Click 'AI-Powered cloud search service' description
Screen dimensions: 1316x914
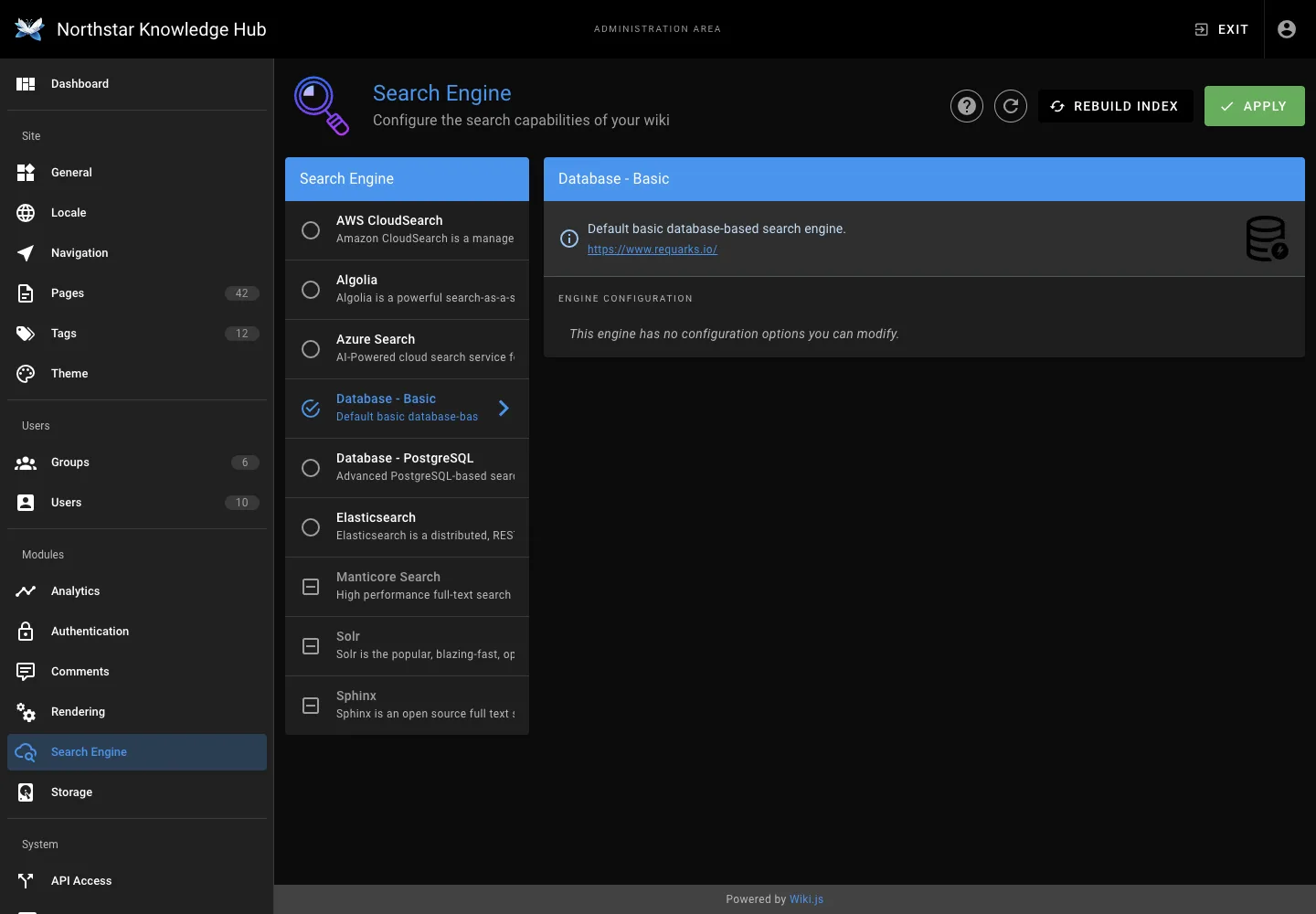click(x=426, y=357)
